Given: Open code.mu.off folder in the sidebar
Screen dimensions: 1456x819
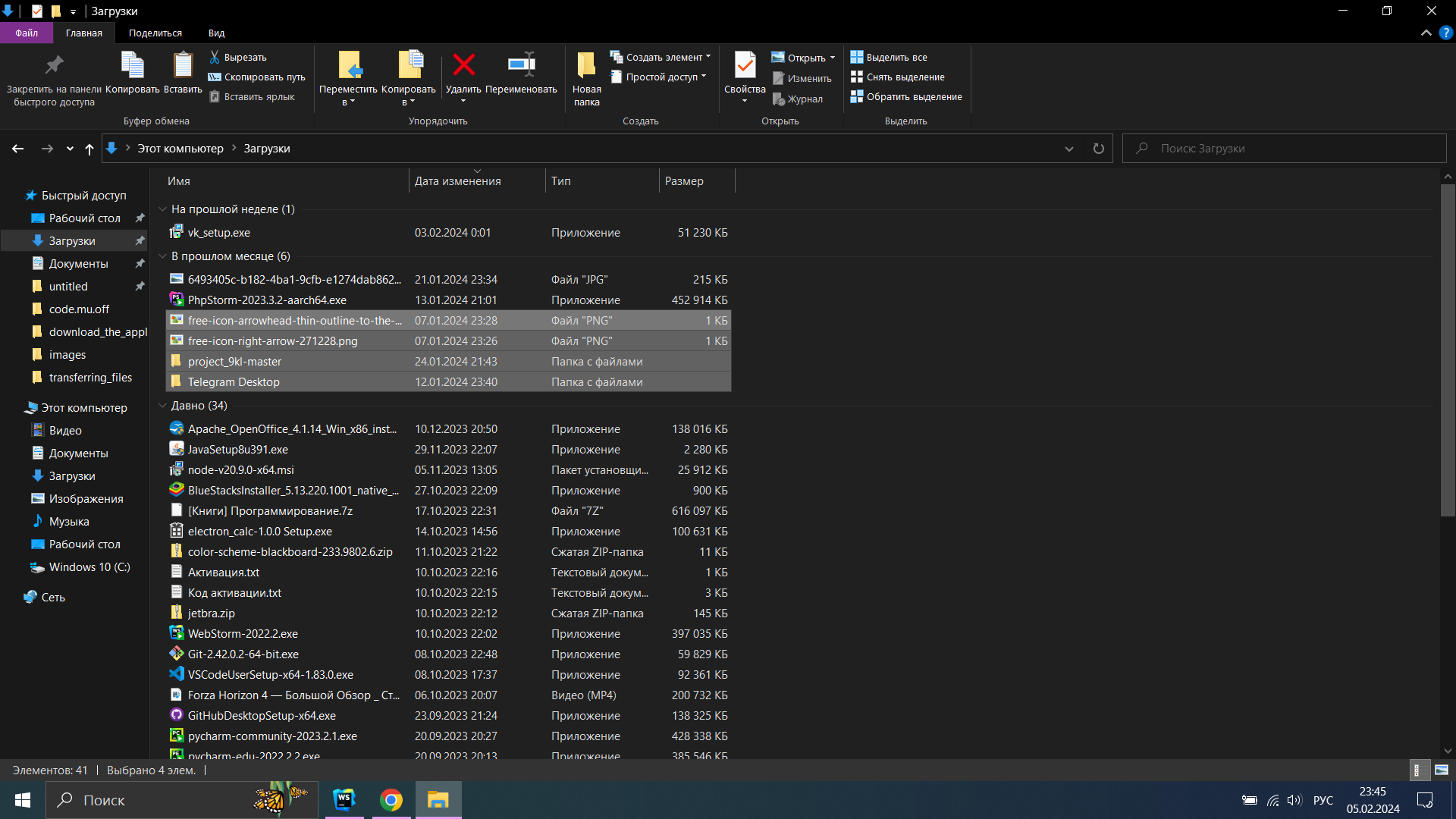Looking at the screenshot, I should pyautogui.click(x=79, y=309).
